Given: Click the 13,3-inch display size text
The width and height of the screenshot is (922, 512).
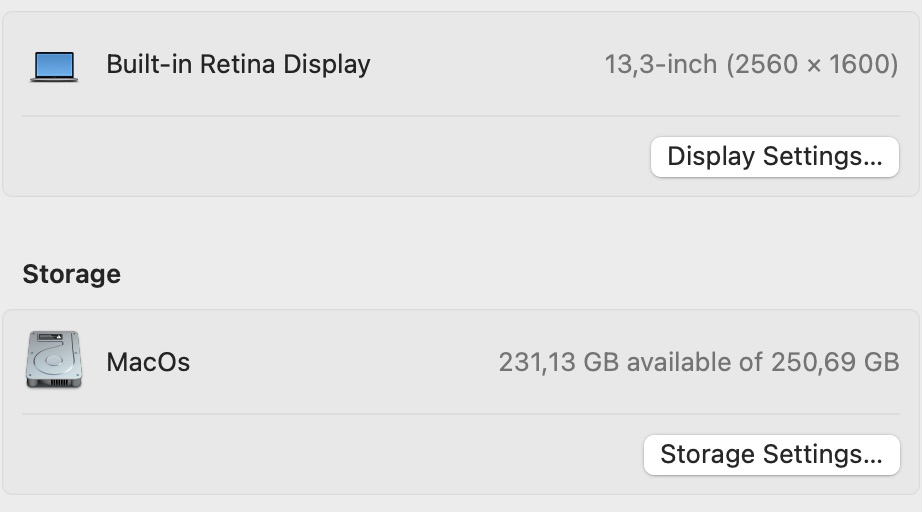Looking at the screenshot, I should tap(660, 65).
